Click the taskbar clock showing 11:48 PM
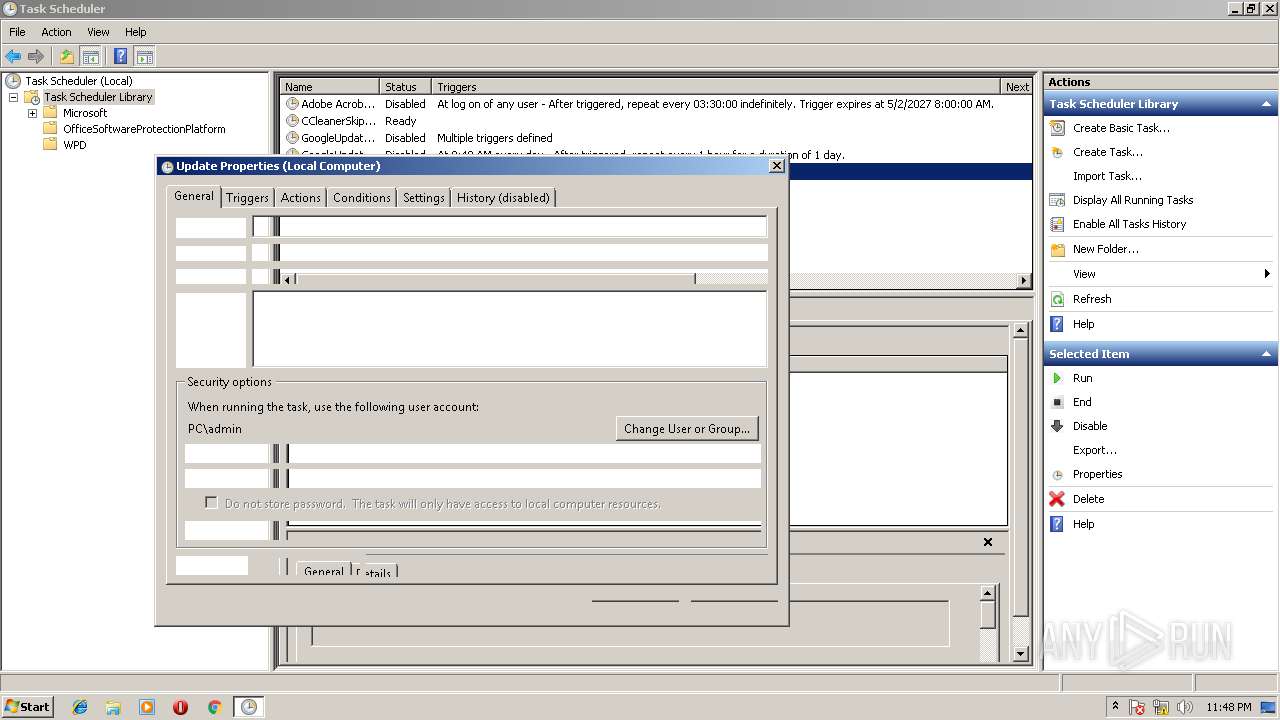1280x720 pixels. pos(1228,707)
